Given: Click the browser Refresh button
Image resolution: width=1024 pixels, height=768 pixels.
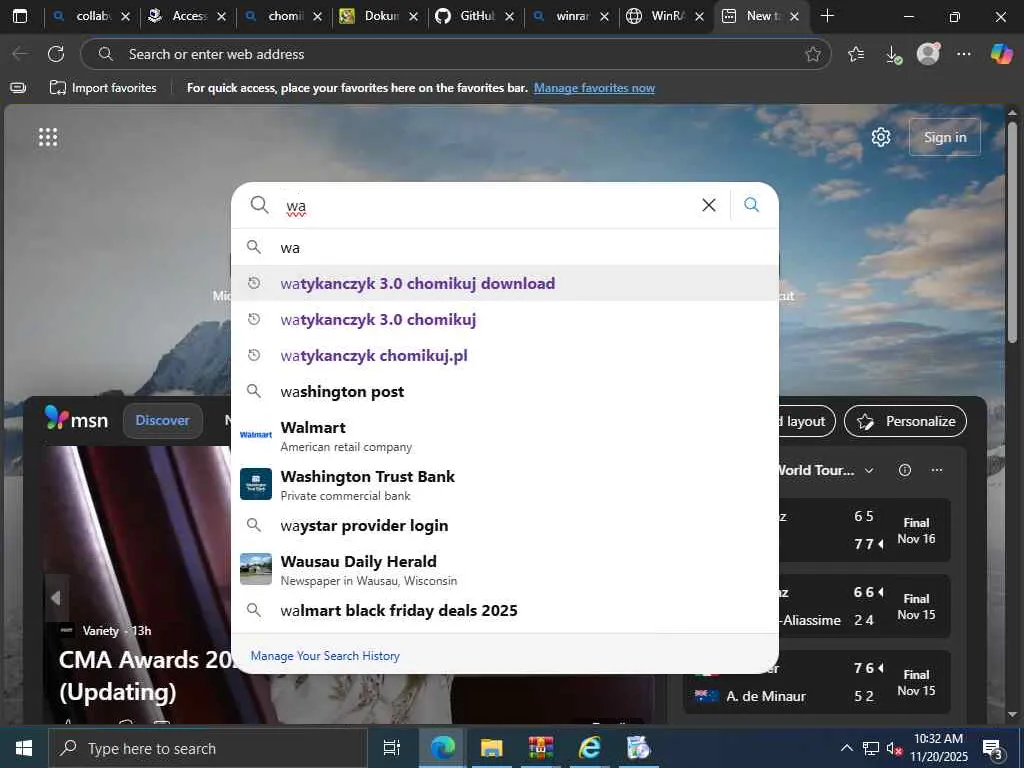Looking at the screenshot, I should (x=56, y=54).
